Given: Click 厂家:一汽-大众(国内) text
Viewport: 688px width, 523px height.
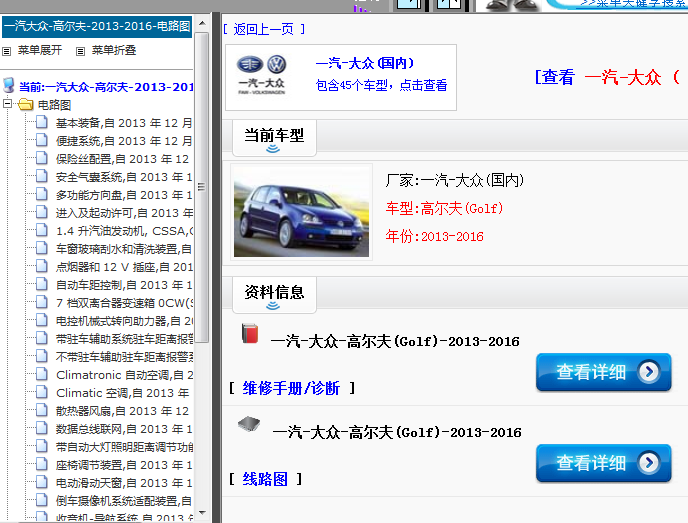Looking at the screenshot, I should 455,180.
